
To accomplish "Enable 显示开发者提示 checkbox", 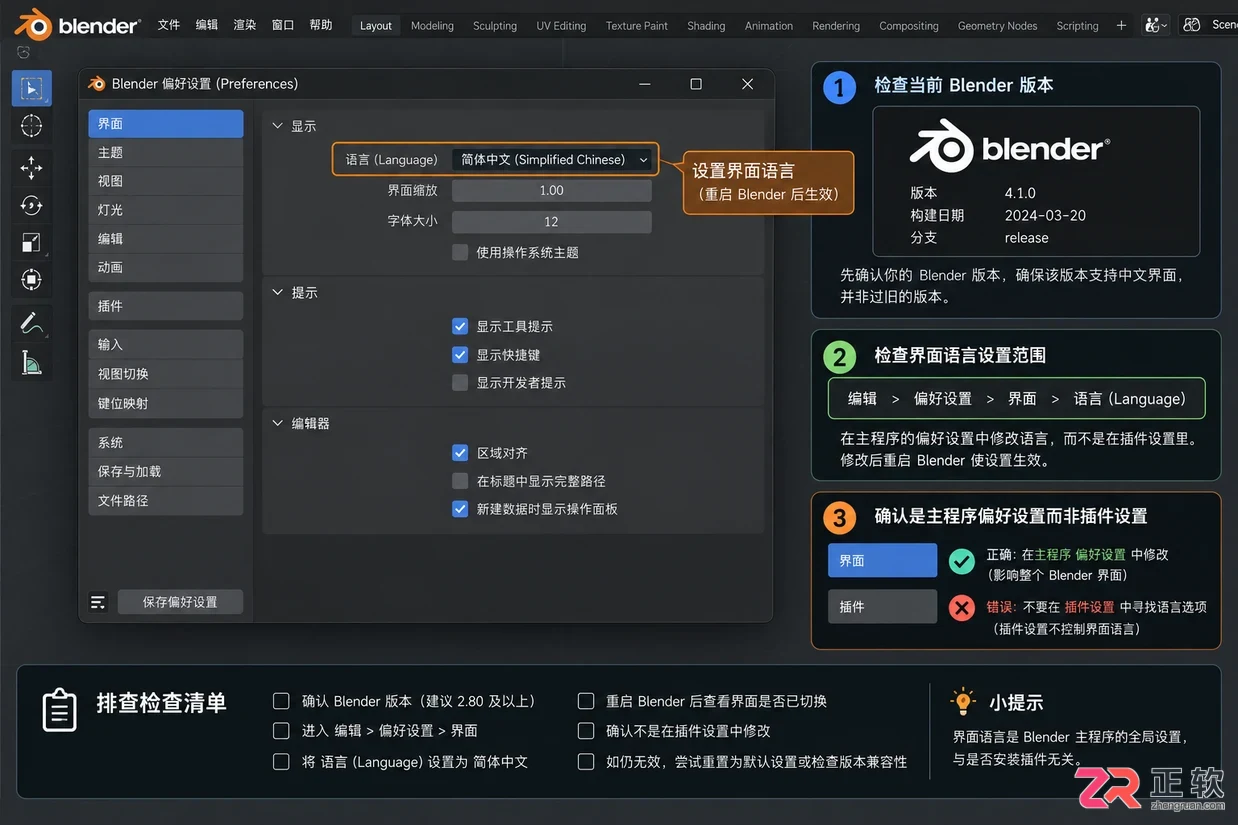I will click(x=460, y=382).
